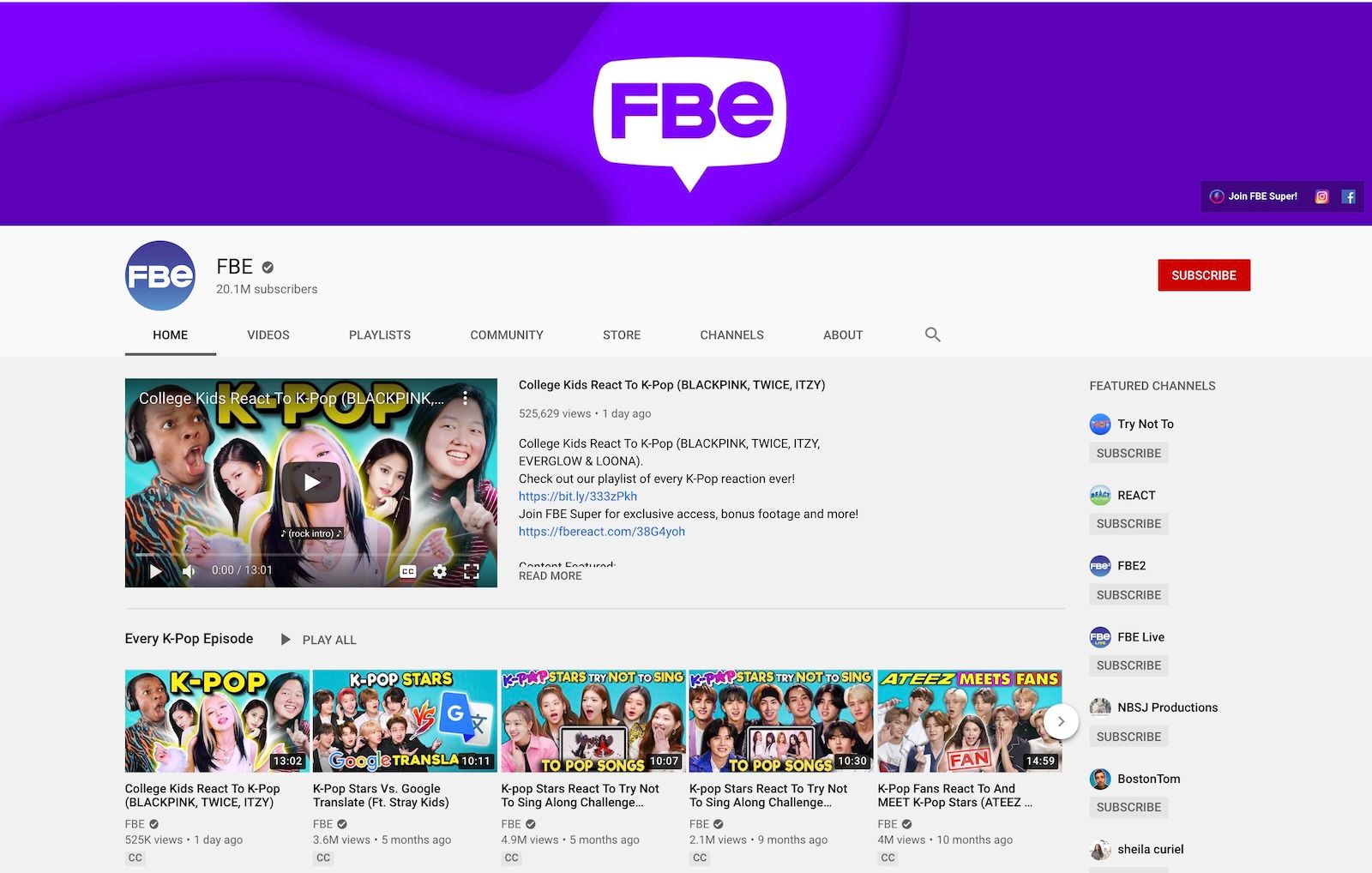Subscribe to the FBE Live channel
This screenshot has height=873, width=1372.
pyautogui.click(x=1128, y=665)
